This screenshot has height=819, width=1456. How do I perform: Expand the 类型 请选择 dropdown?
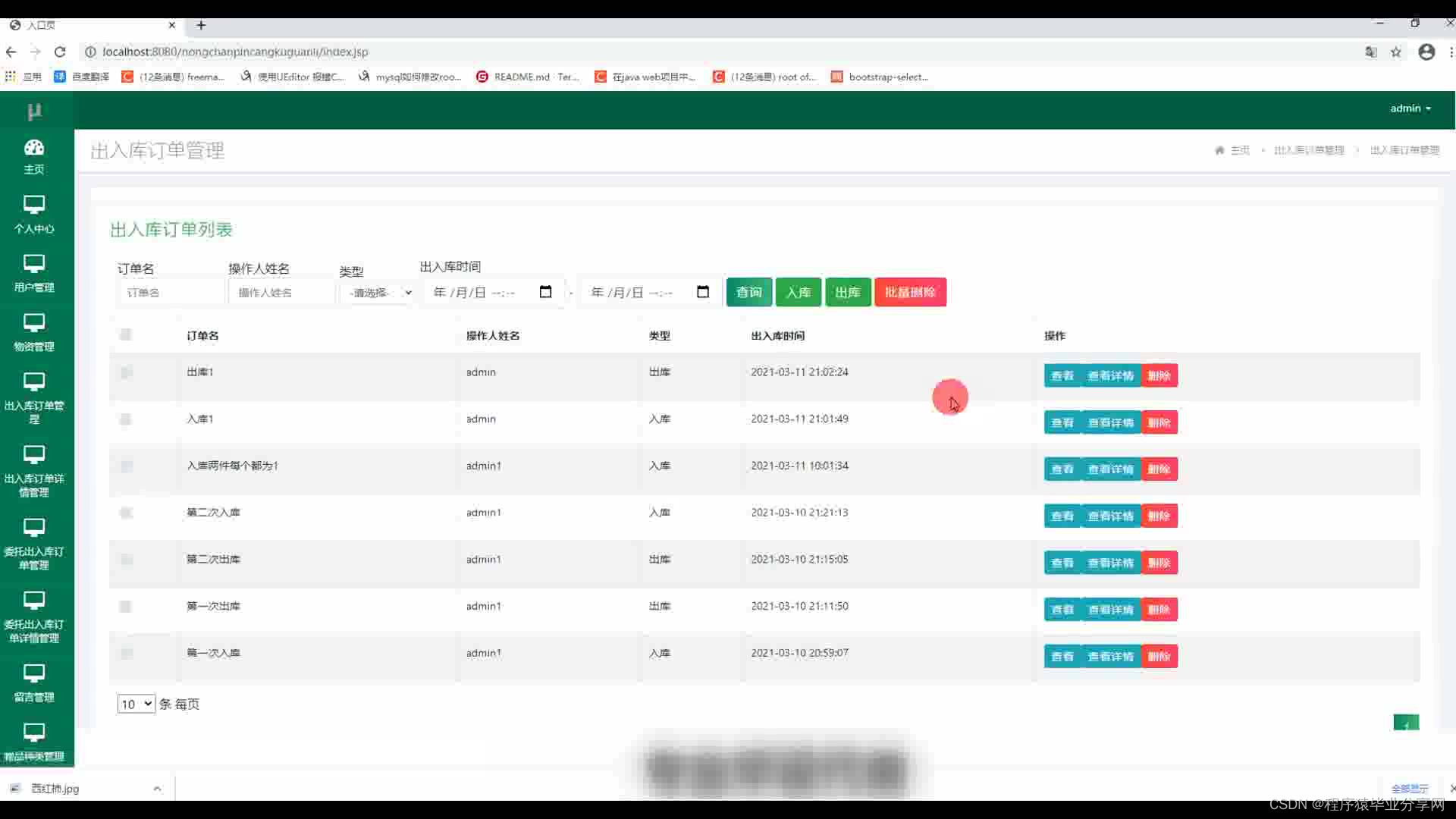[378, 293]
